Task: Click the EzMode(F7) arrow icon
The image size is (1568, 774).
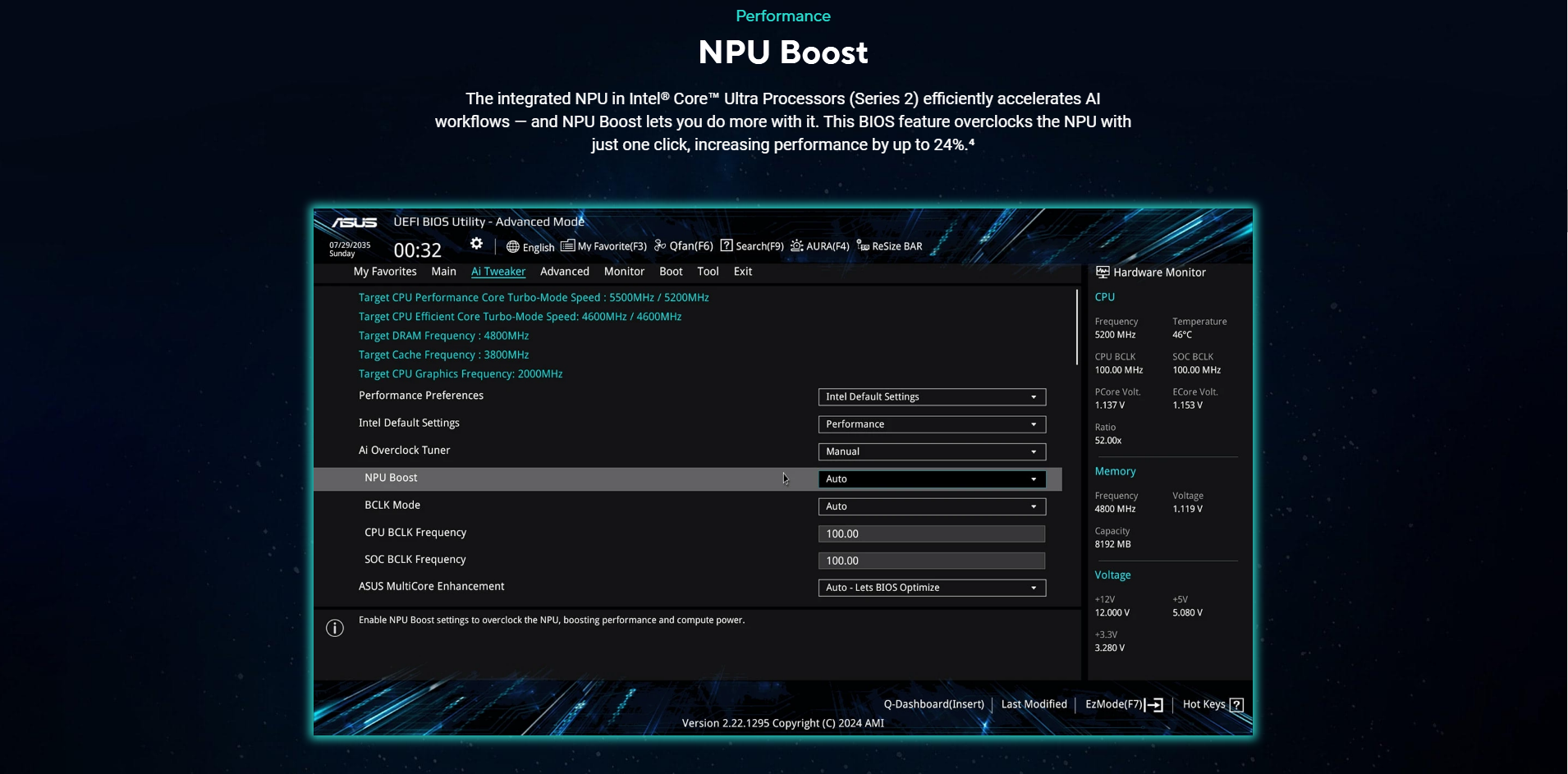Action: click(1153, 705)
